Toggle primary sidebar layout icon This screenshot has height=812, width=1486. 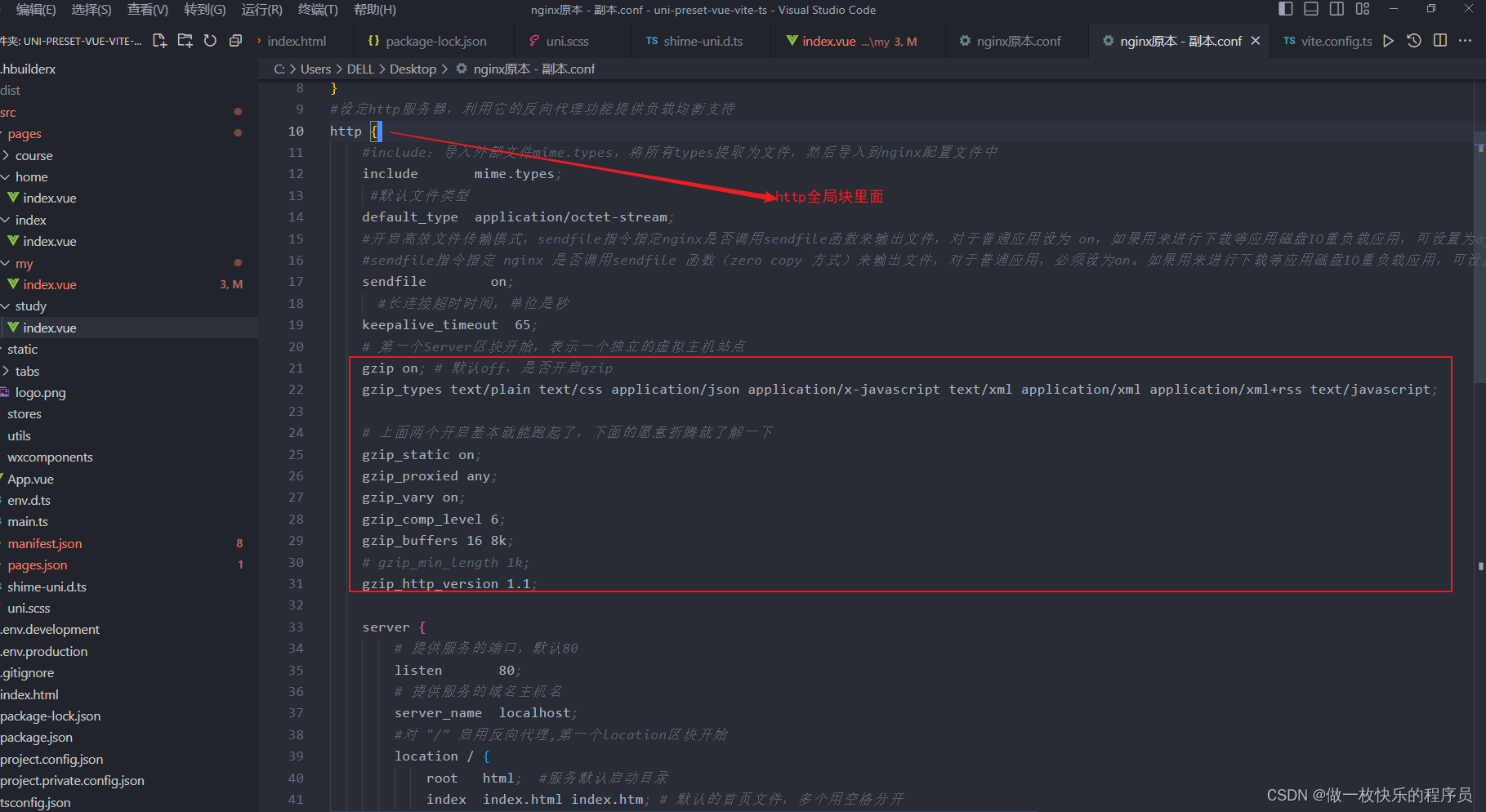1286,9
